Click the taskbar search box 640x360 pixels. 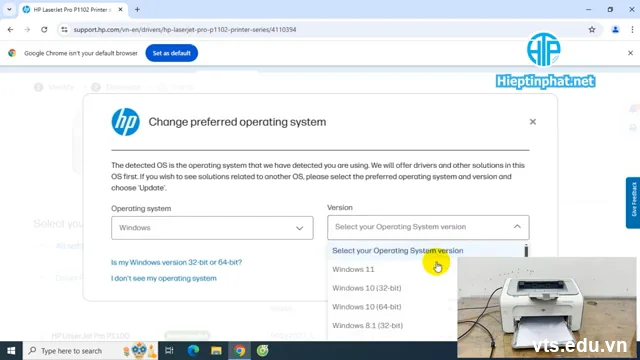point(90,351)
